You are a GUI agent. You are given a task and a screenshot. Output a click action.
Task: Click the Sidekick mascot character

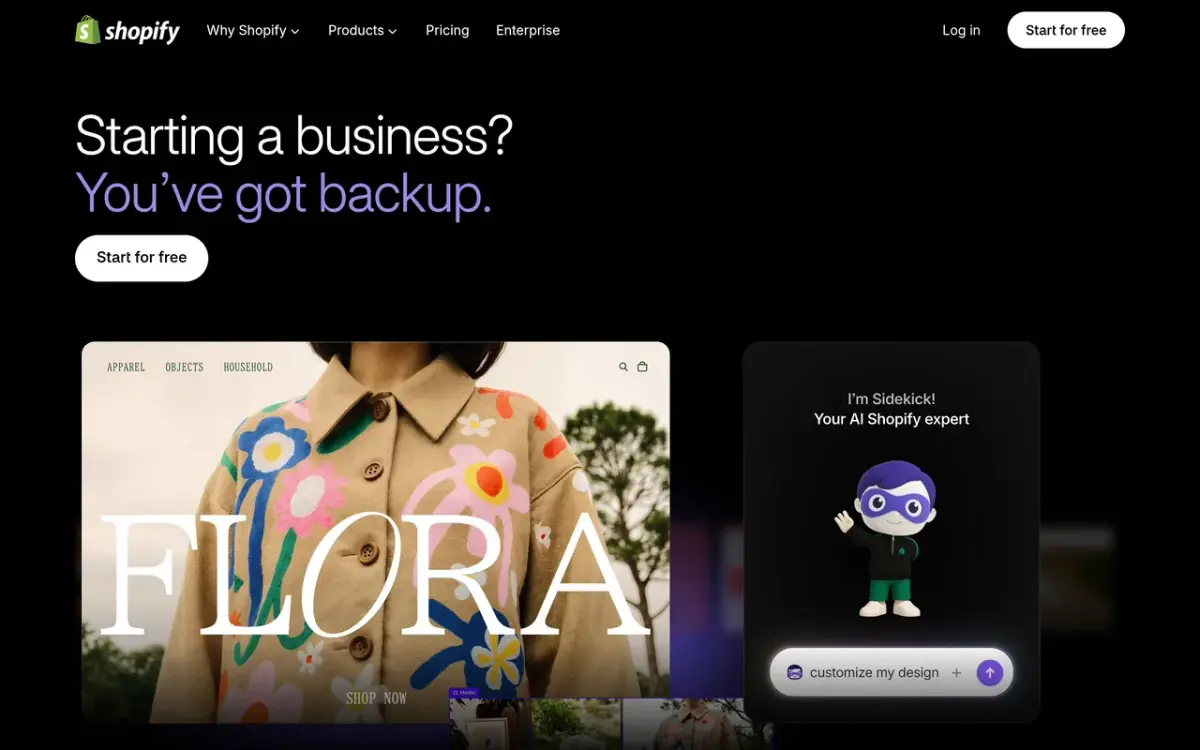[889, 538]
